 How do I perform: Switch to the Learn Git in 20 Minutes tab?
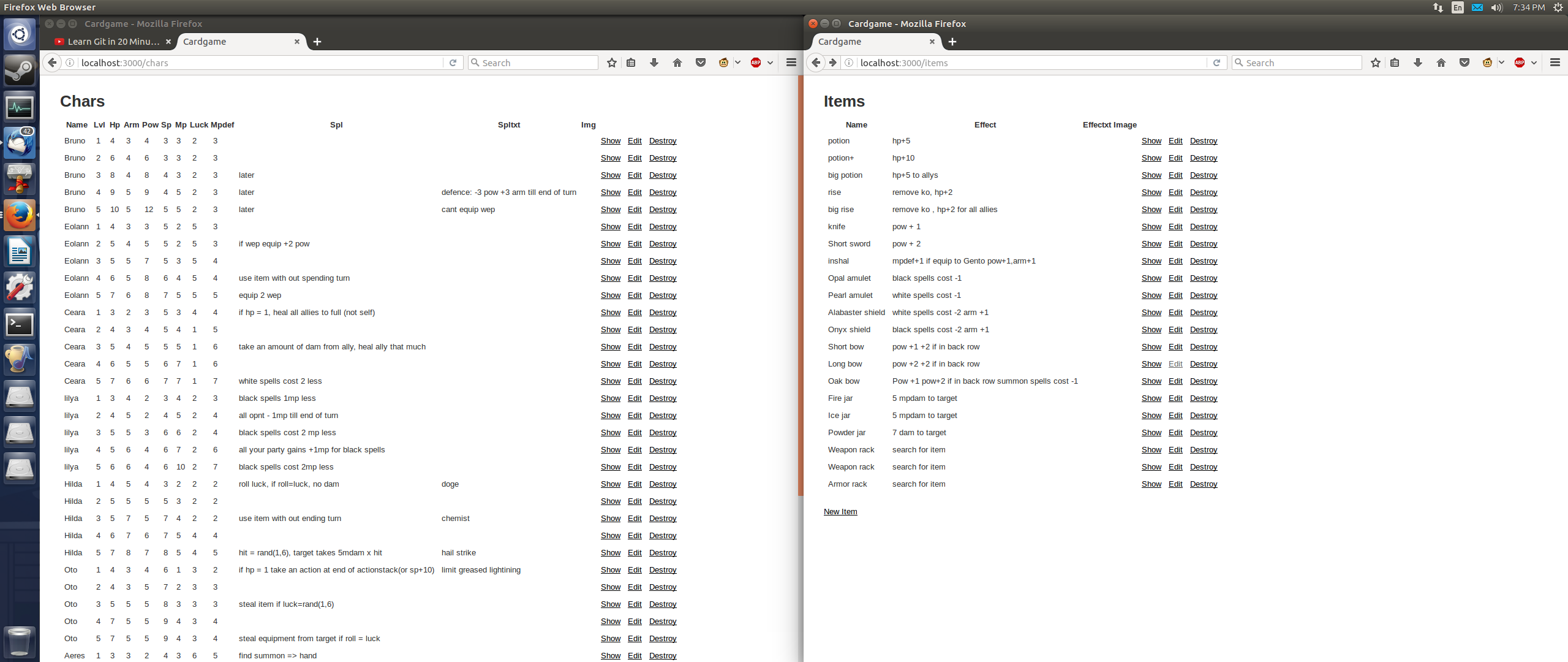(x=113, y=42)
